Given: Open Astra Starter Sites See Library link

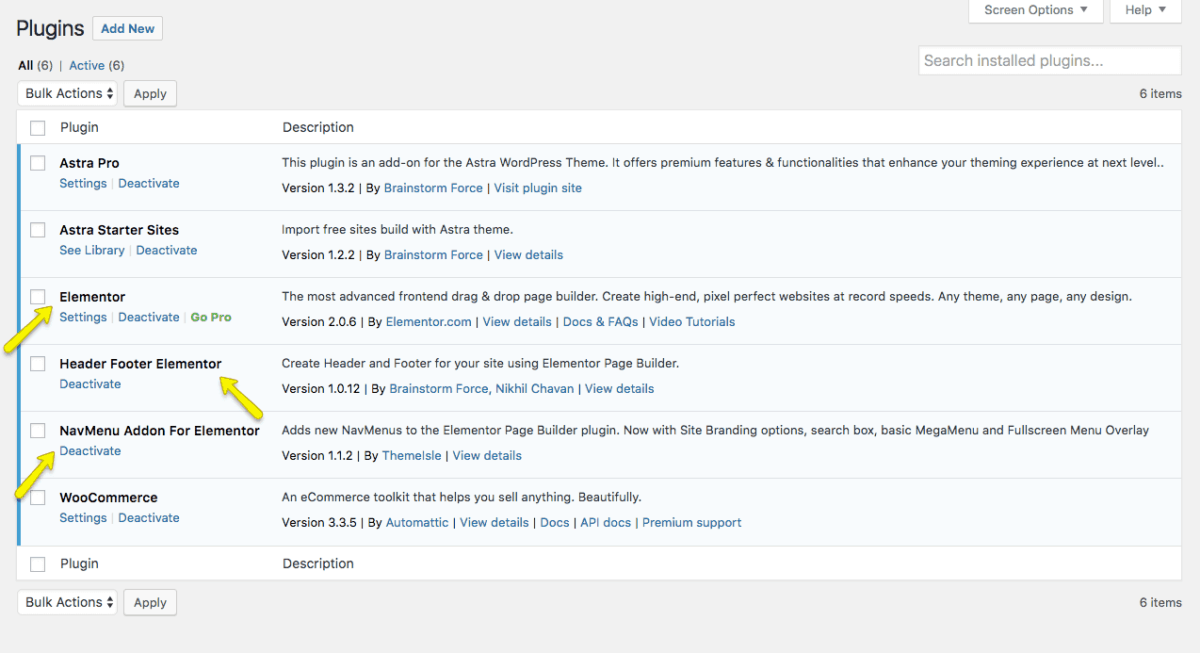Looking at the screenshot, I should click(x=92, y=250).
